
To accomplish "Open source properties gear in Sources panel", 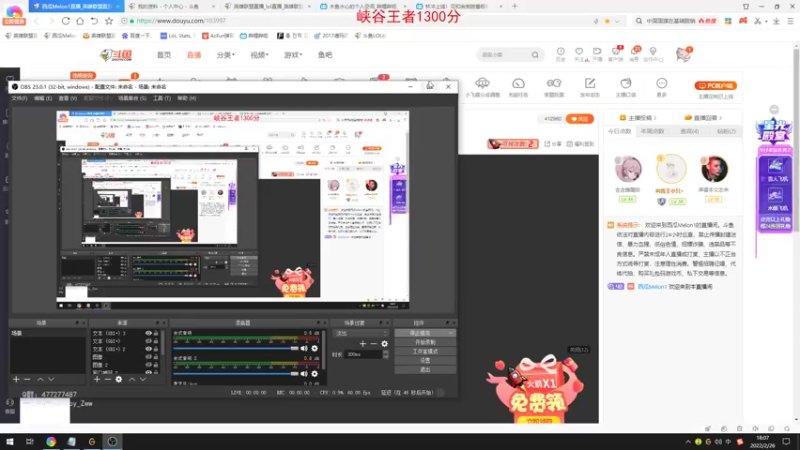I will (x=119, y=380).
